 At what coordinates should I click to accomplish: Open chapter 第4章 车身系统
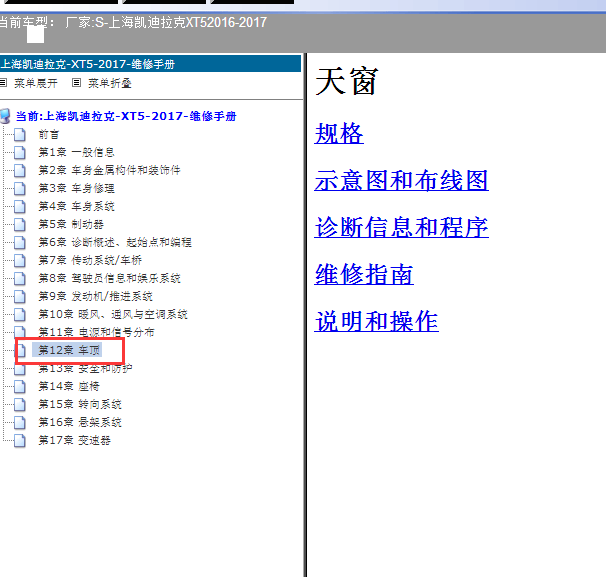(77, 206)
